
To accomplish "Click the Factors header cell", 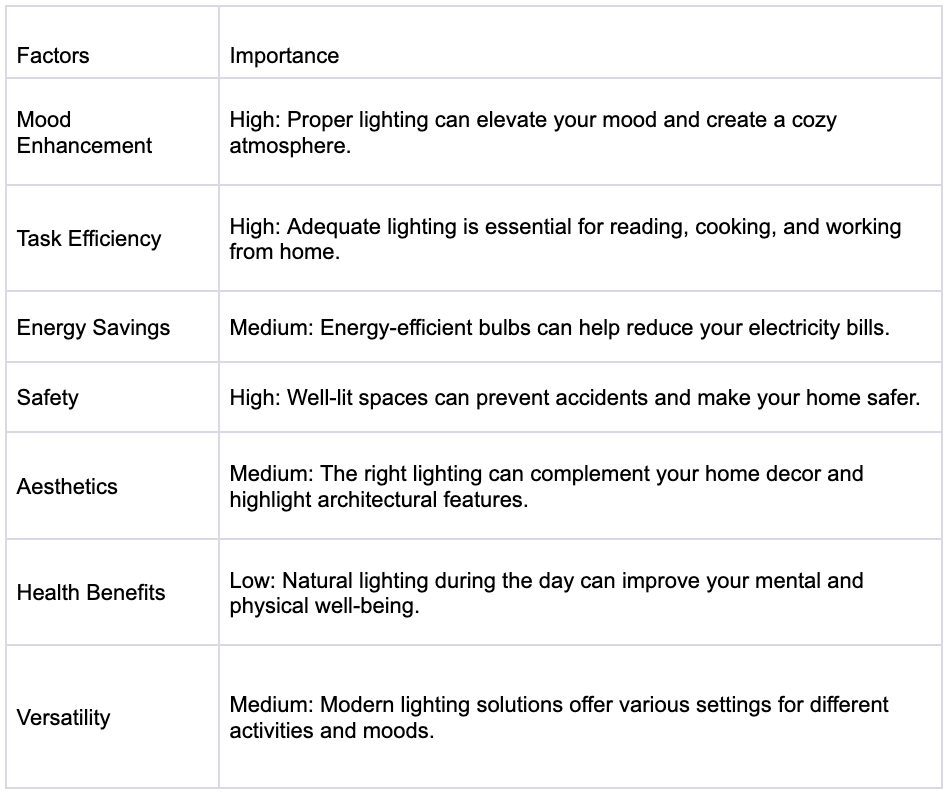I will [112, 42].
